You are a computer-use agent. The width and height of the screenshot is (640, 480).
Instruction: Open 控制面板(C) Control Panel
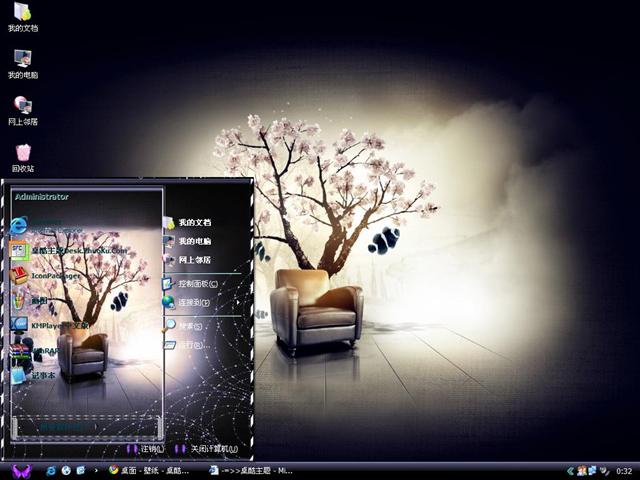191,283
